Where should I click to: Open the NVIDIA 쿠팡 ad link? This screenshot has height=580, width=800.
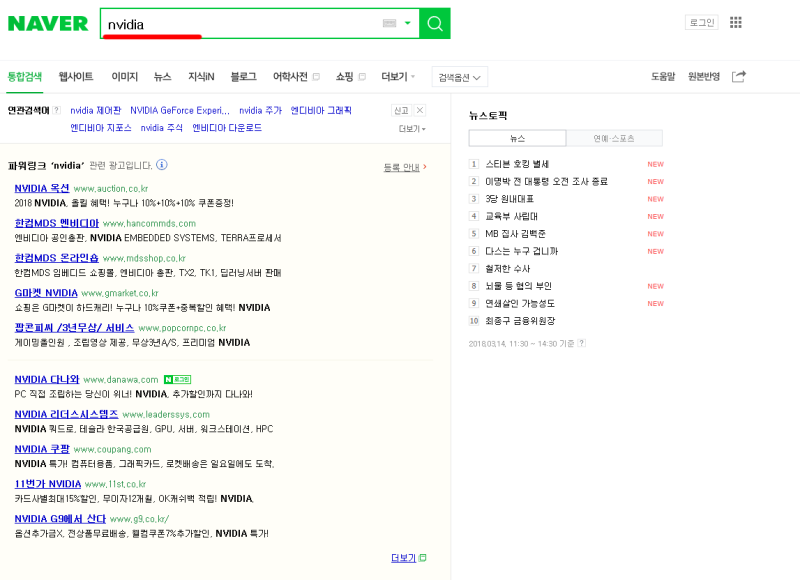(x=42, y=449)
